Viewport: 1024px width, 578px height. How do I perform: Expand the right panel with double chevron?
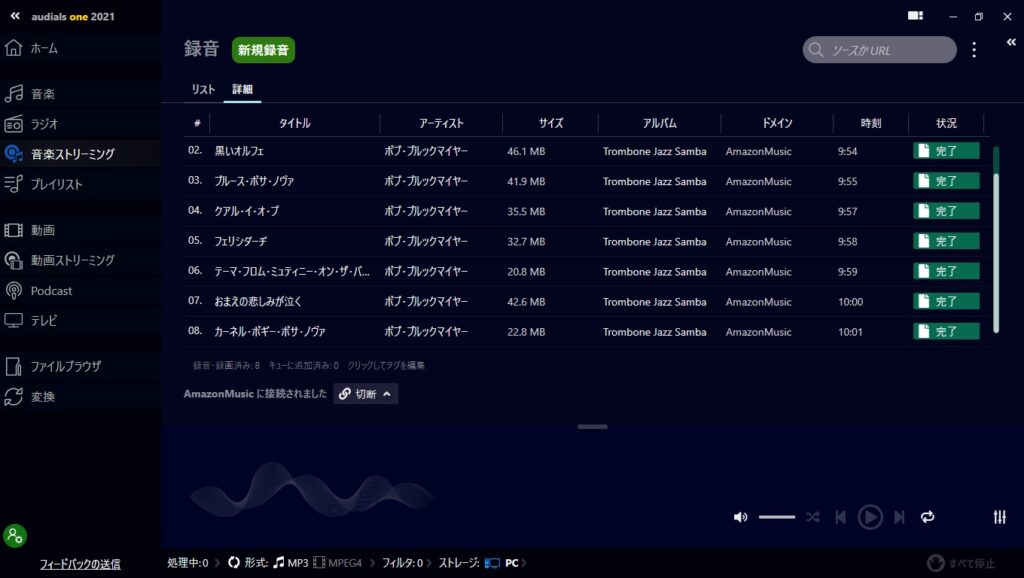click(1011, 41)
